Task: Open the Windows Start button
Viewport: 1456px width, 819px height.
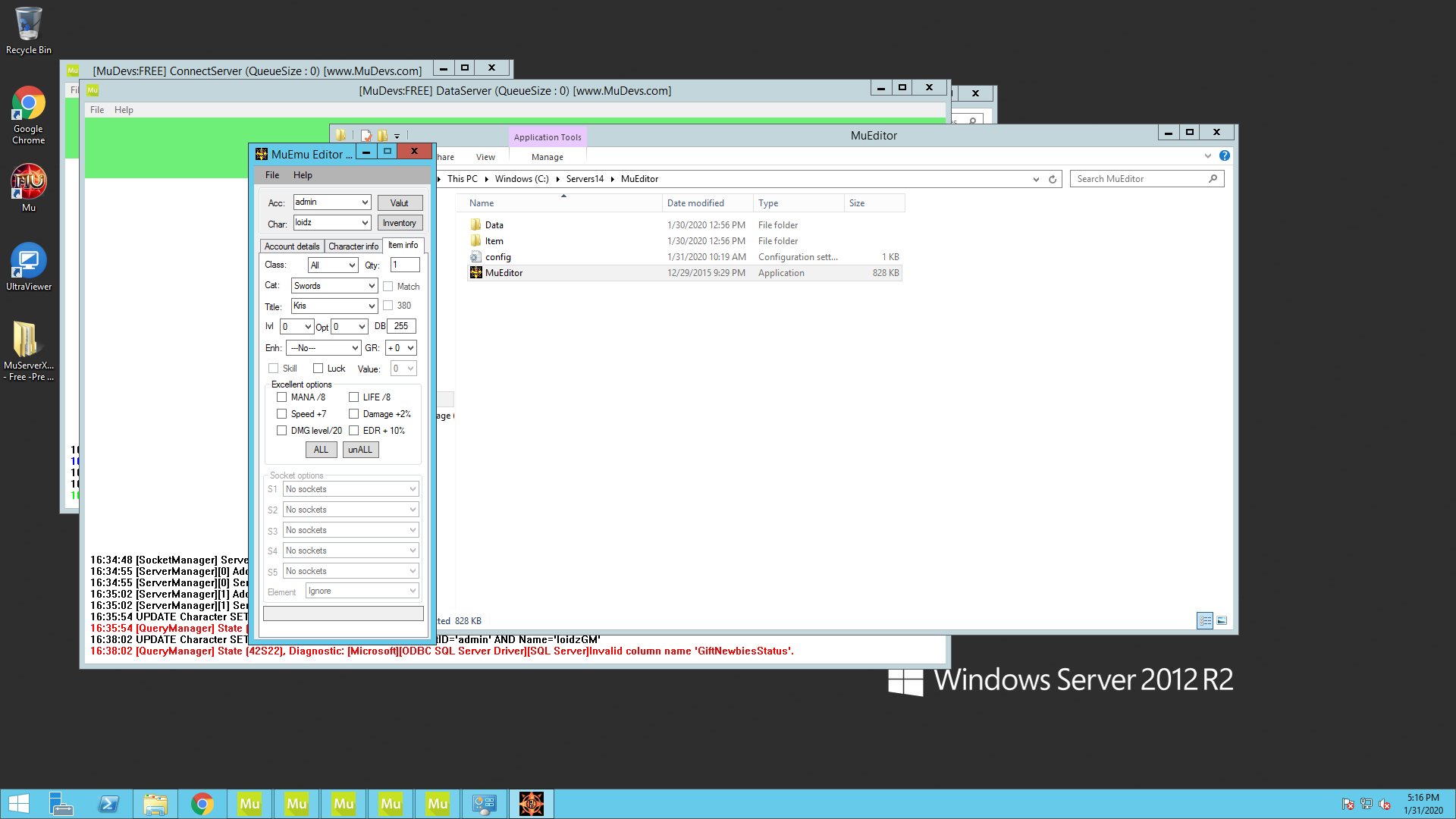Action: (x=18, y=804)
